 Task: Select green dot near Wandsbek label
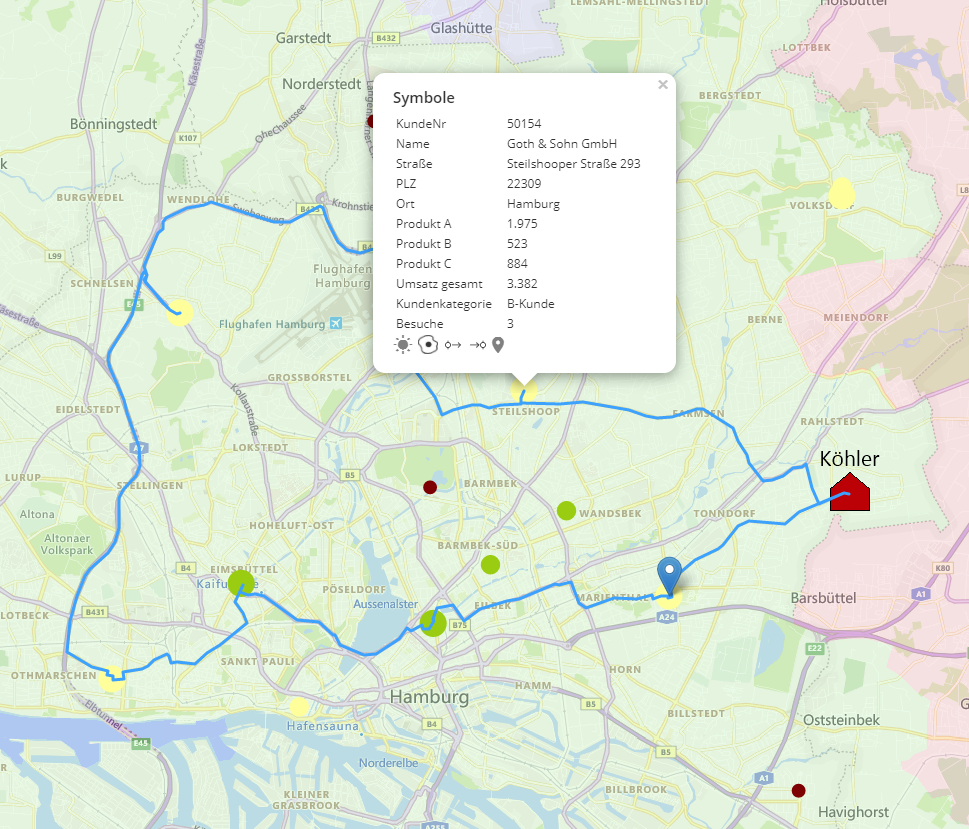[x=566, y=510]
